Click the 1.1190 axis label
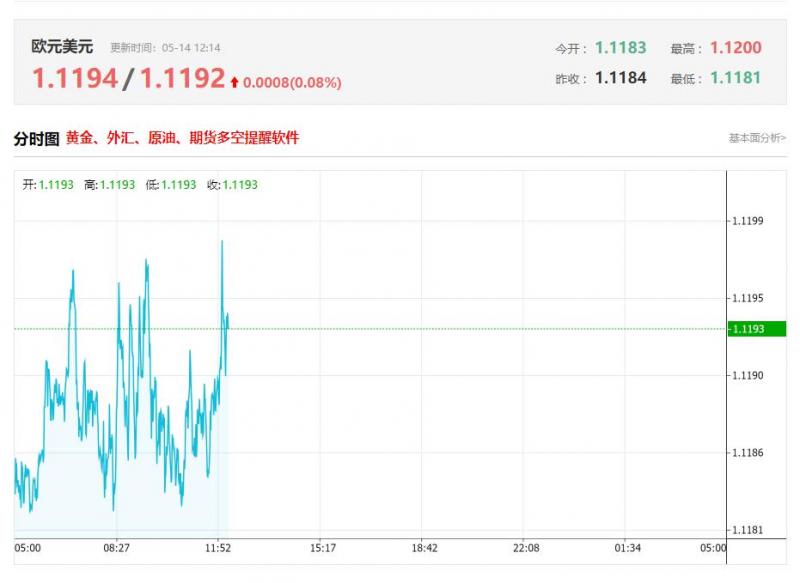Viewport: 800px width, 583px height. tap(747, 375)
